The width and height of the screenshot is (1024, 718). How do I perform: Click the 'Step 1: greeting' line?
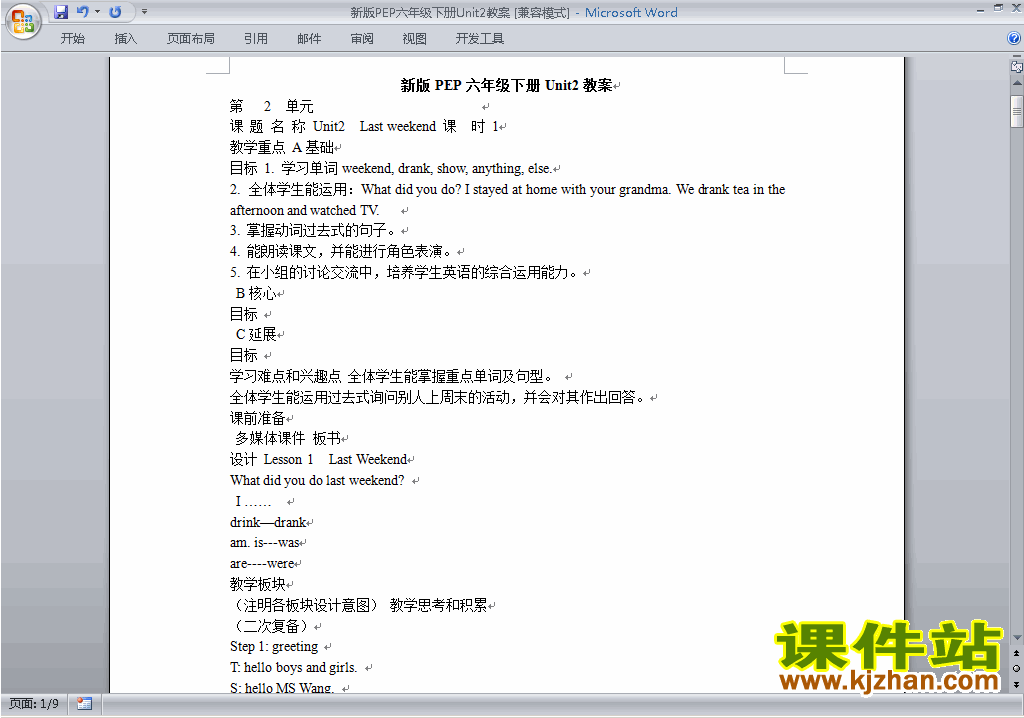click(x=274, y=647)
